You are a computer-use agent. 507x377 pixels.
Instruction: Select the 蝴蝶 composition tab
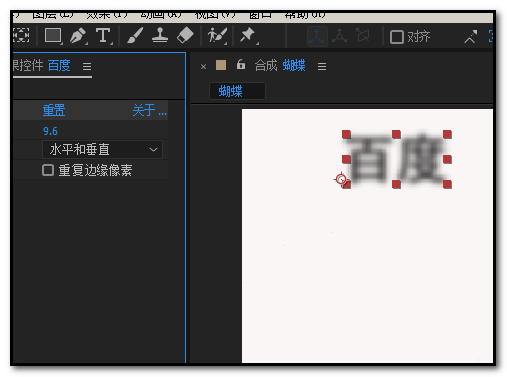click(237, 91)
